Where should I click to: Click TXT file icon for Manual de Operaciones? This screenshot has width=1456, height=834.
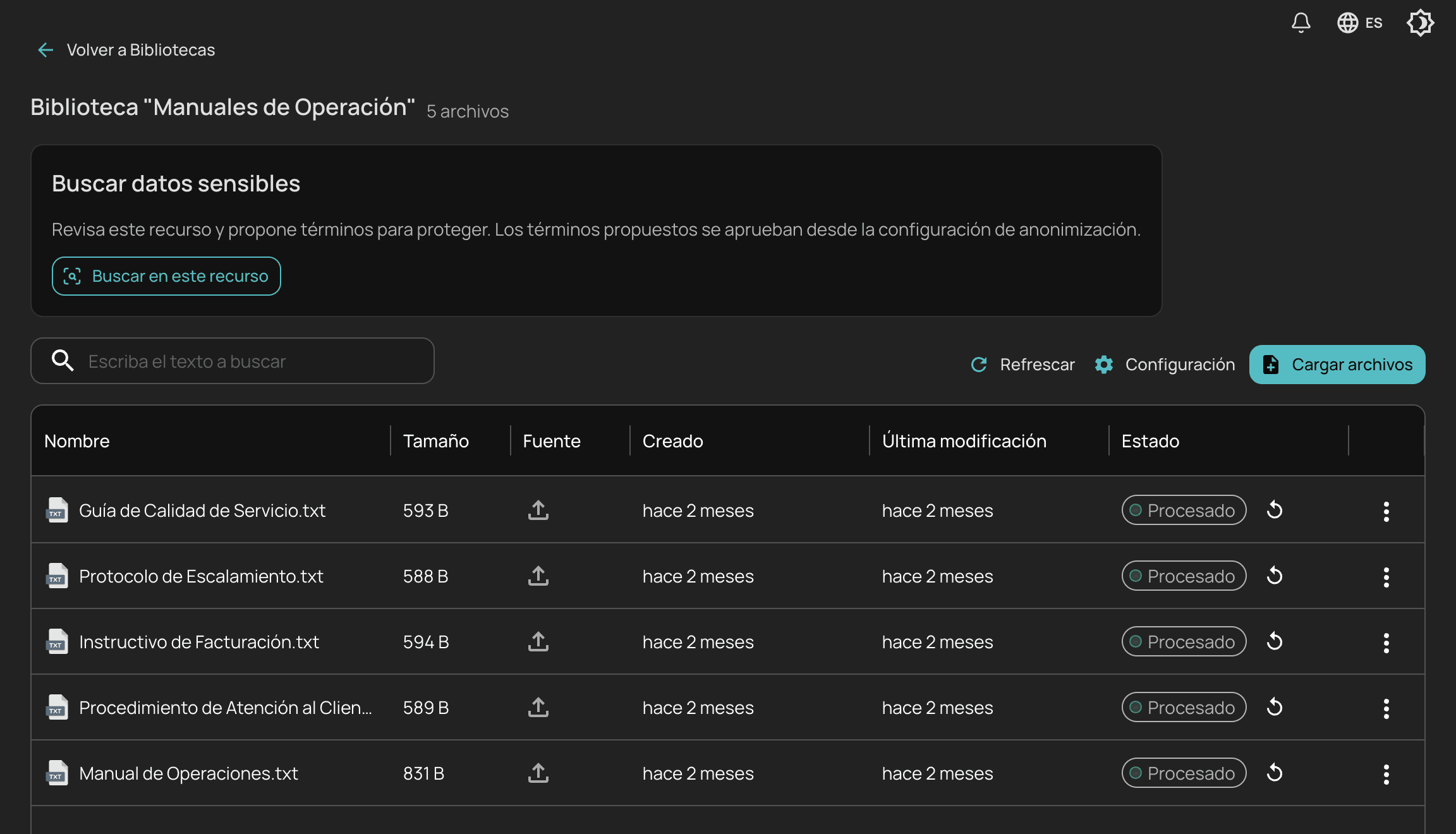click(57, 773)
